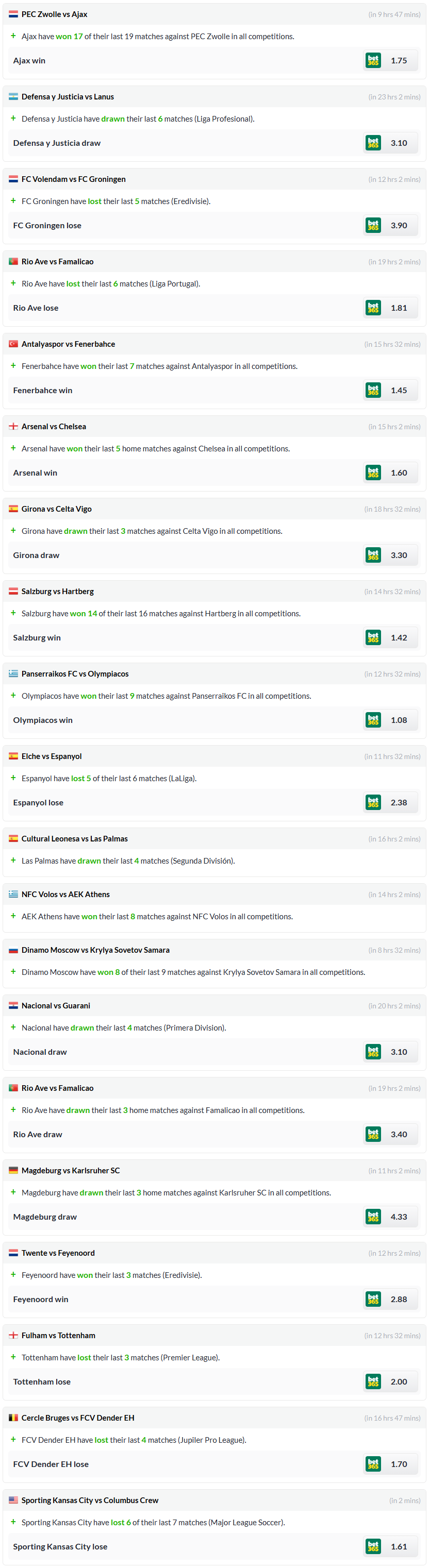
Task: Open bet365 icon for FC Groningen lose
Action: coord(373,225)
